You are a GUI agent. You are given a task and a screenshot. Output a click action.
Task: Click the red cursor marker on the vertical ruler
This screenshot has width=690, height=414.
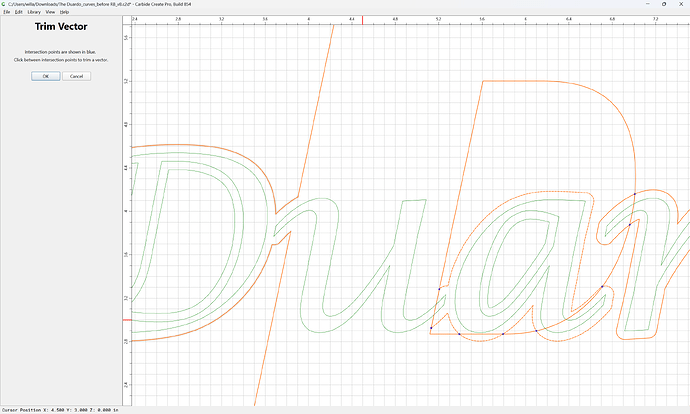[x=127, y=320]
